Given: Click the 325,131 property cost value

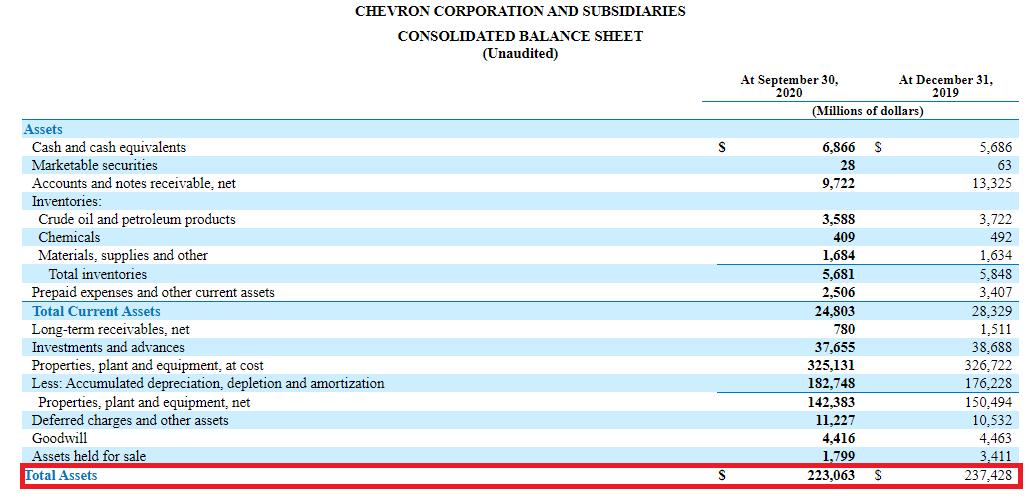Looking at the screenshot, I should pos(833,365).
